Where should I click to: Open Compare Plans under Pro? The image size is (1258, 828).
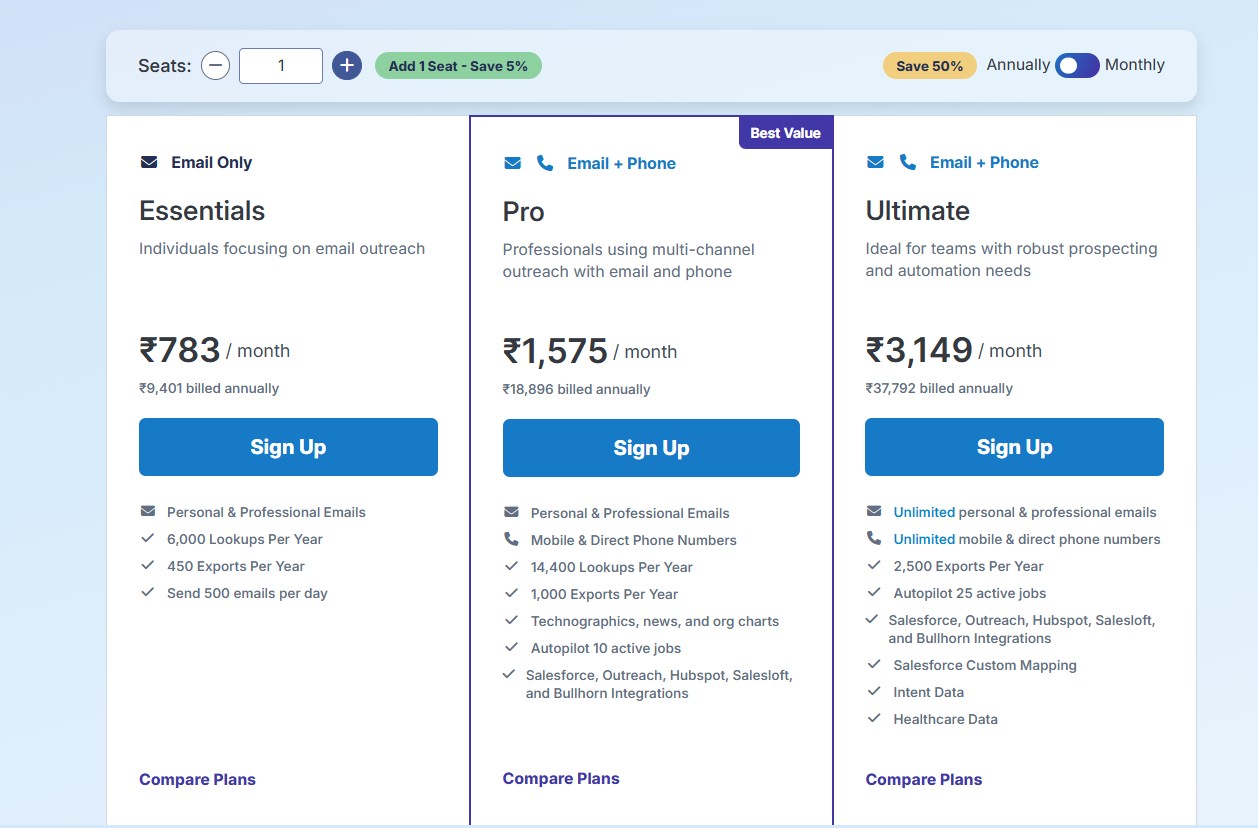pyautogui.click(x=560, y=778)
